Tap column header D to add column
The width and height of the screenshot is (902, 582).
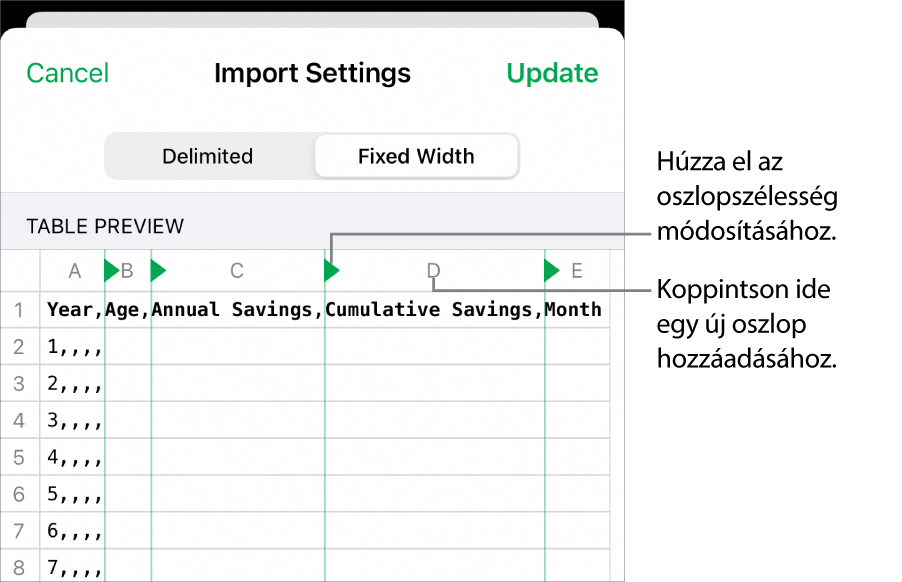pos(433,270)
